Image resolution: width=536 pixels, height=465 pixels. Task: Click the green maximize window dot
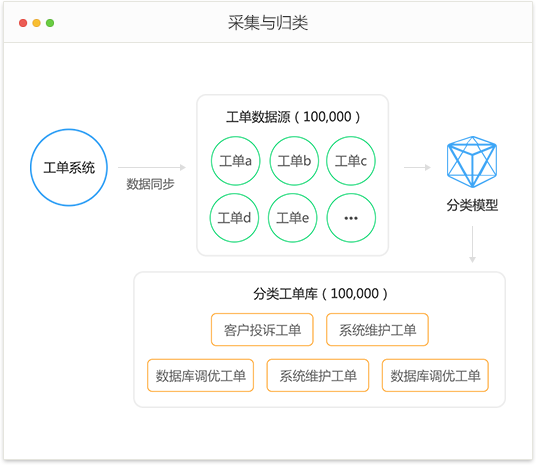click(x=50, y=23)
